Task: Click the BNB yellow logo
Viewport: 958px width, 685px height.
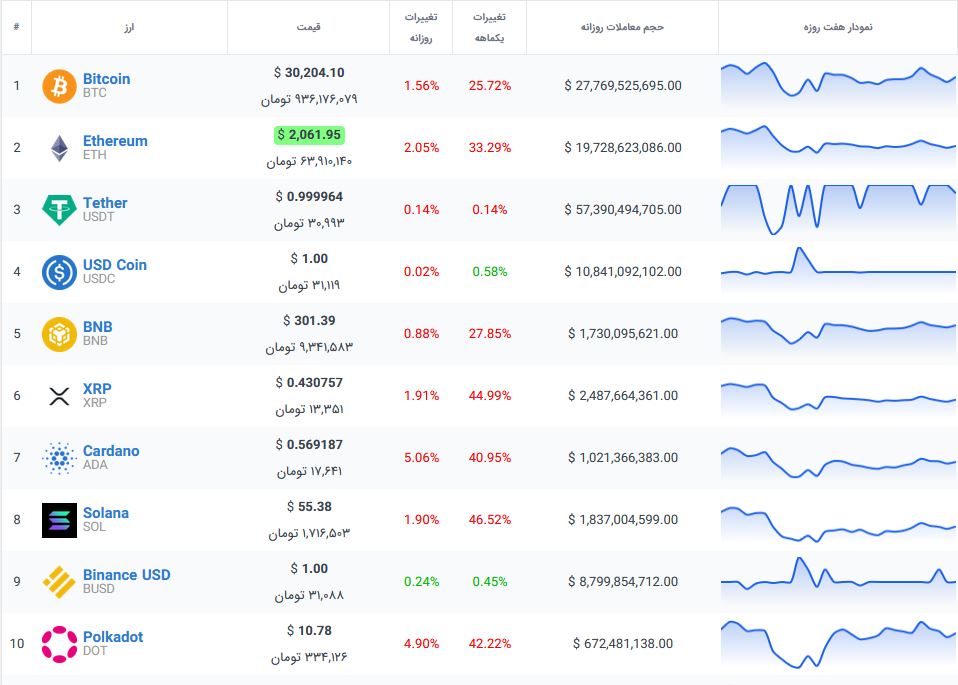Action: click(x=59, y=334)
